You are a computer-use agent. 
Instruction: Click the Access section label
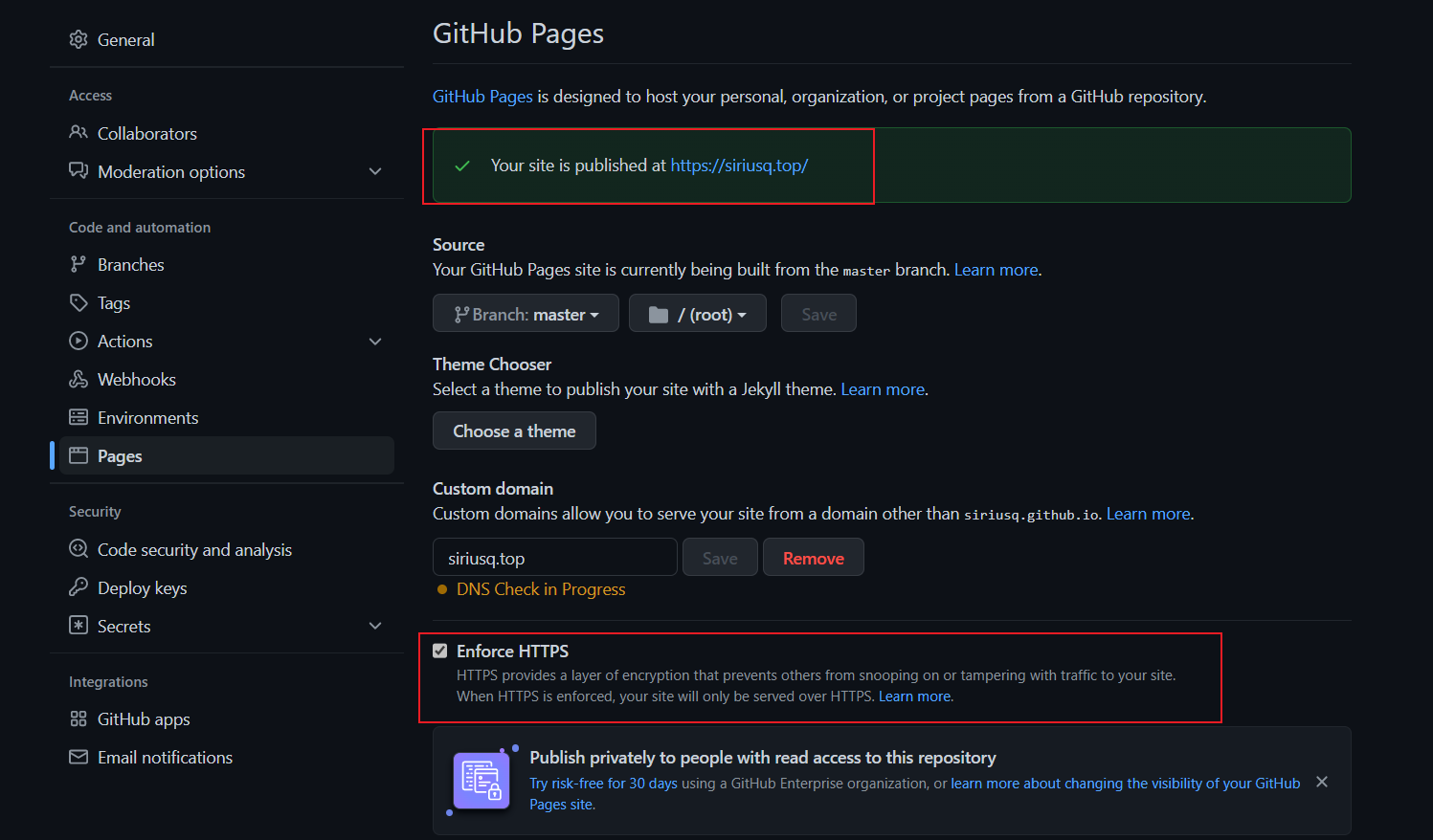pyautogui.click(x=90, y=96)
